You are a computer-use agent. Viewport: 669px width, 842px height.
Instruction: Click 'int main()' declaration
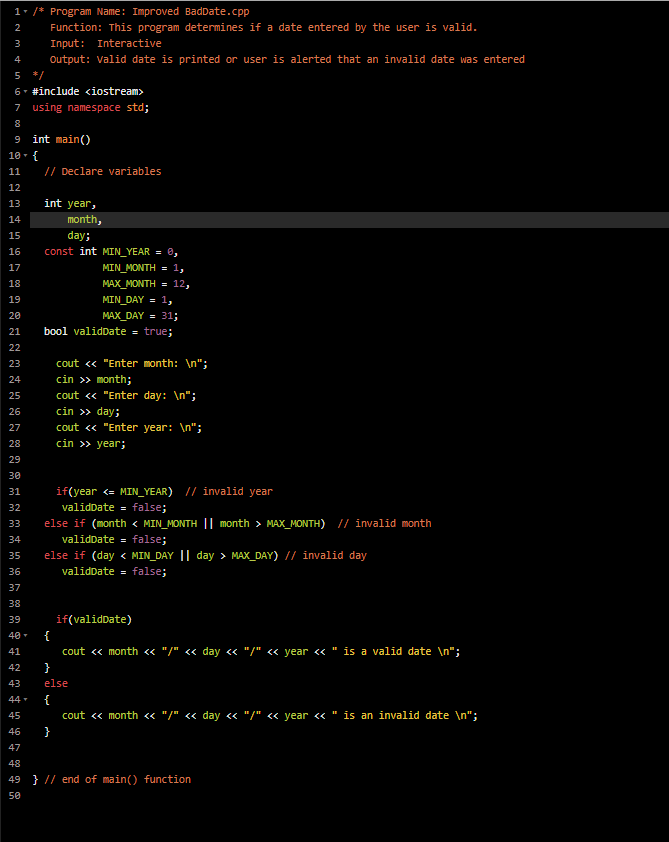pyautogui.click(x=62, y=140)
